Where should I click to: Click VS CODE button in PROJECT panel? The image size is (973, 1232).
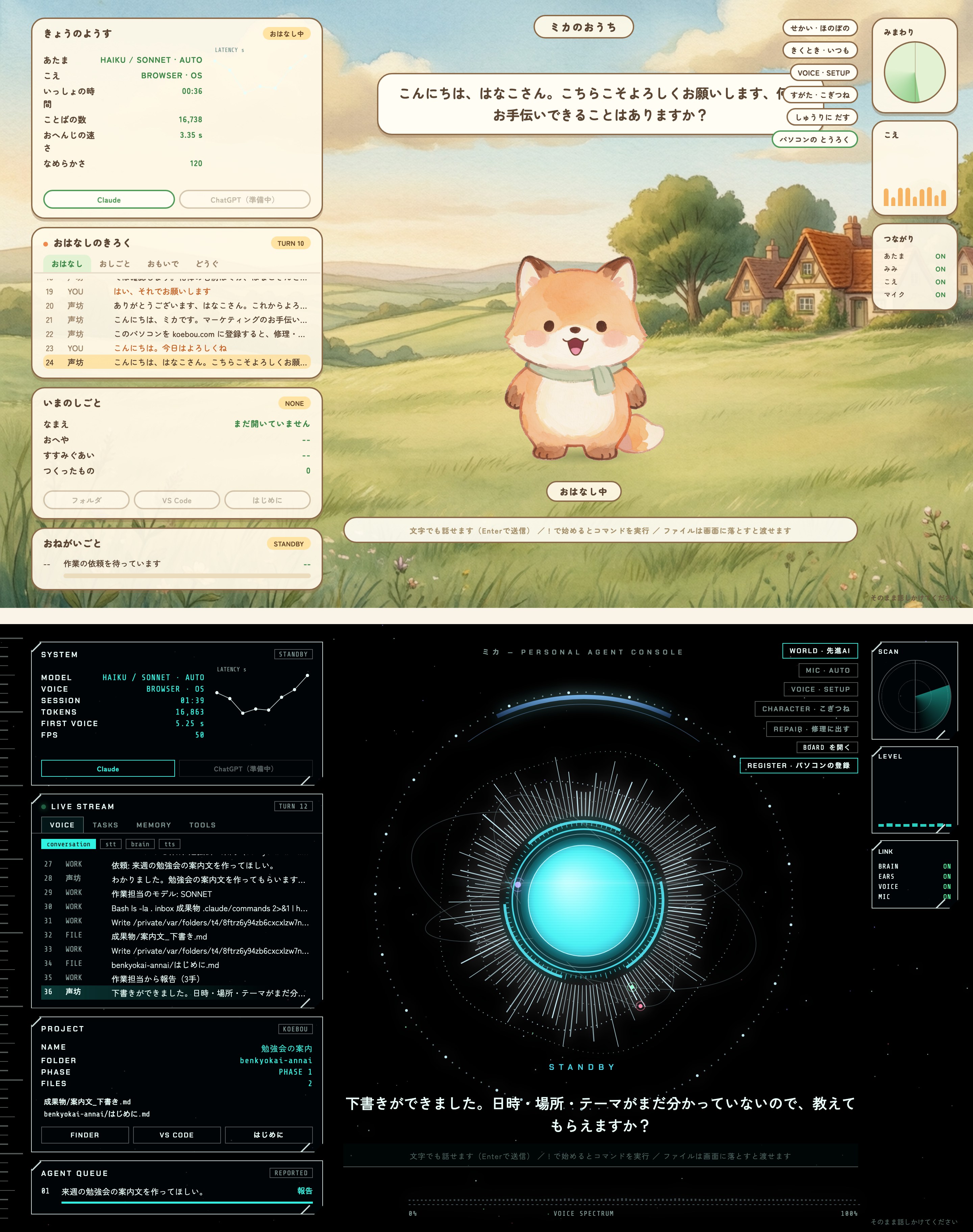point(177,1135)
